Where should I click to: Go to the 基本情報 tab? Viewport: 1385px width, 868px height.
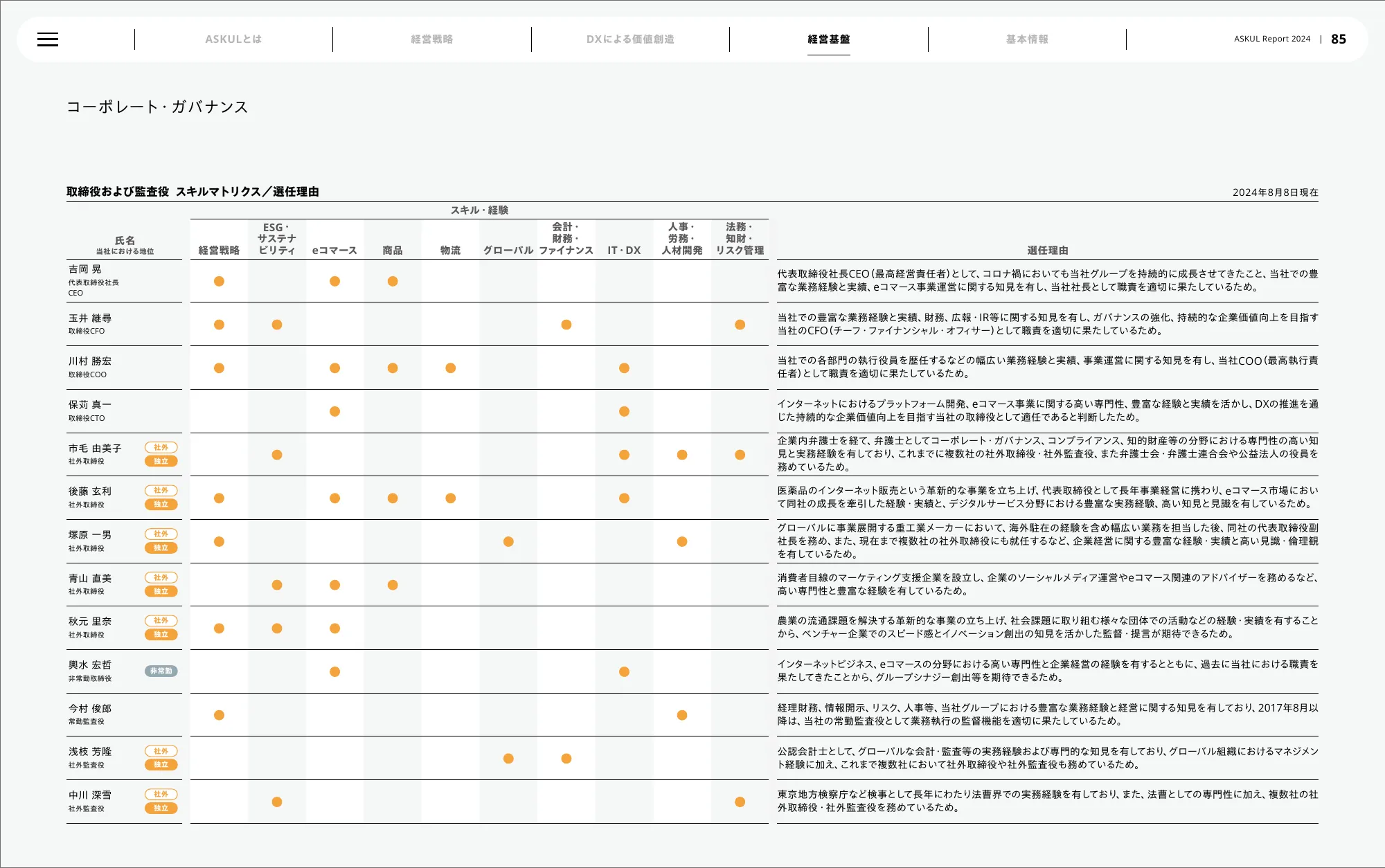tap(1027, 39)
